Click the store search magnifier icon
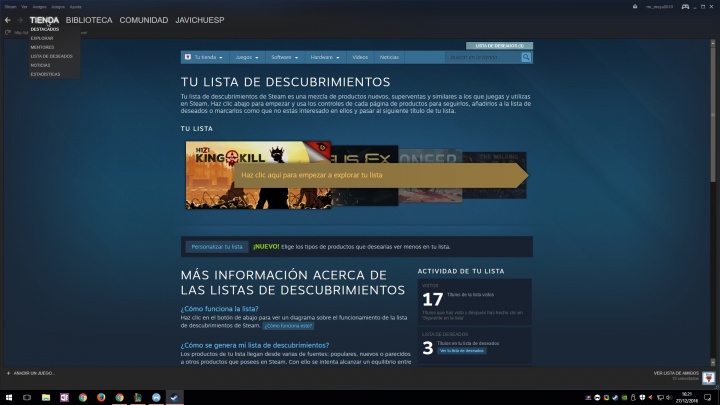Viewport: 720px width, 405px height. (x=526, y=57)
